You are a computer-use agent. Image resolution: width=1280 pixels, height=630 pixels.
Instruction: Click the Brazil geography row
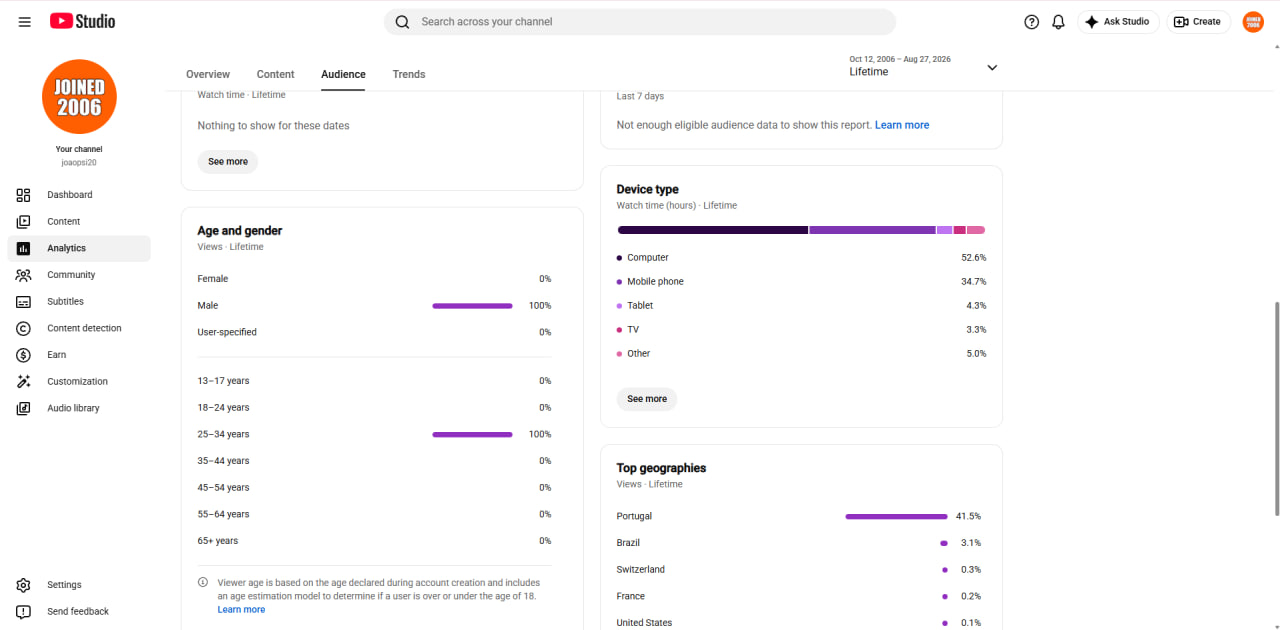tap(799, 543)
